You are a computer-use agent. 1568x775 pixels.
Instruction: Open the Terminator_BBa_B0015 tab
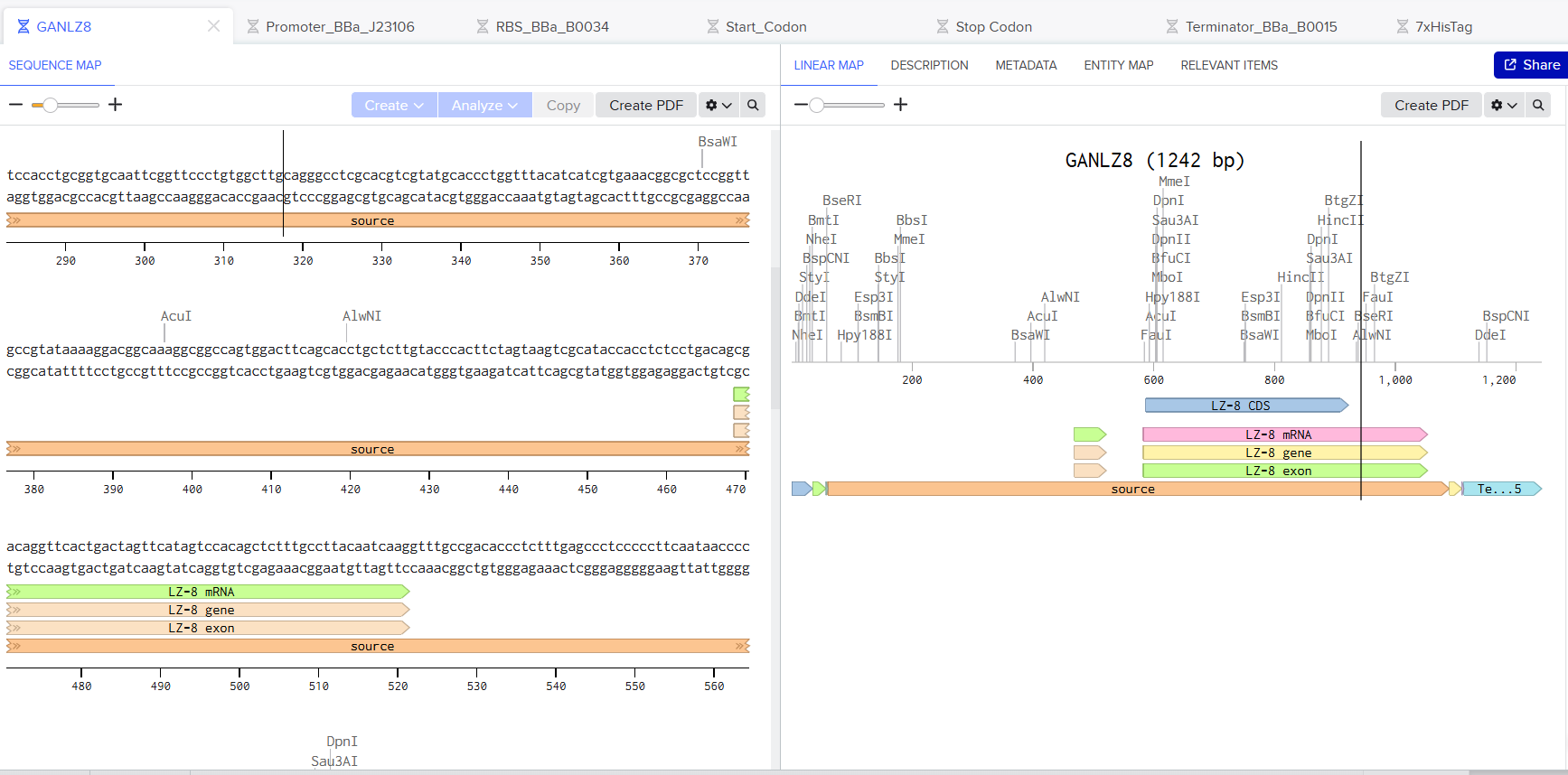[x=1261, y=27]
